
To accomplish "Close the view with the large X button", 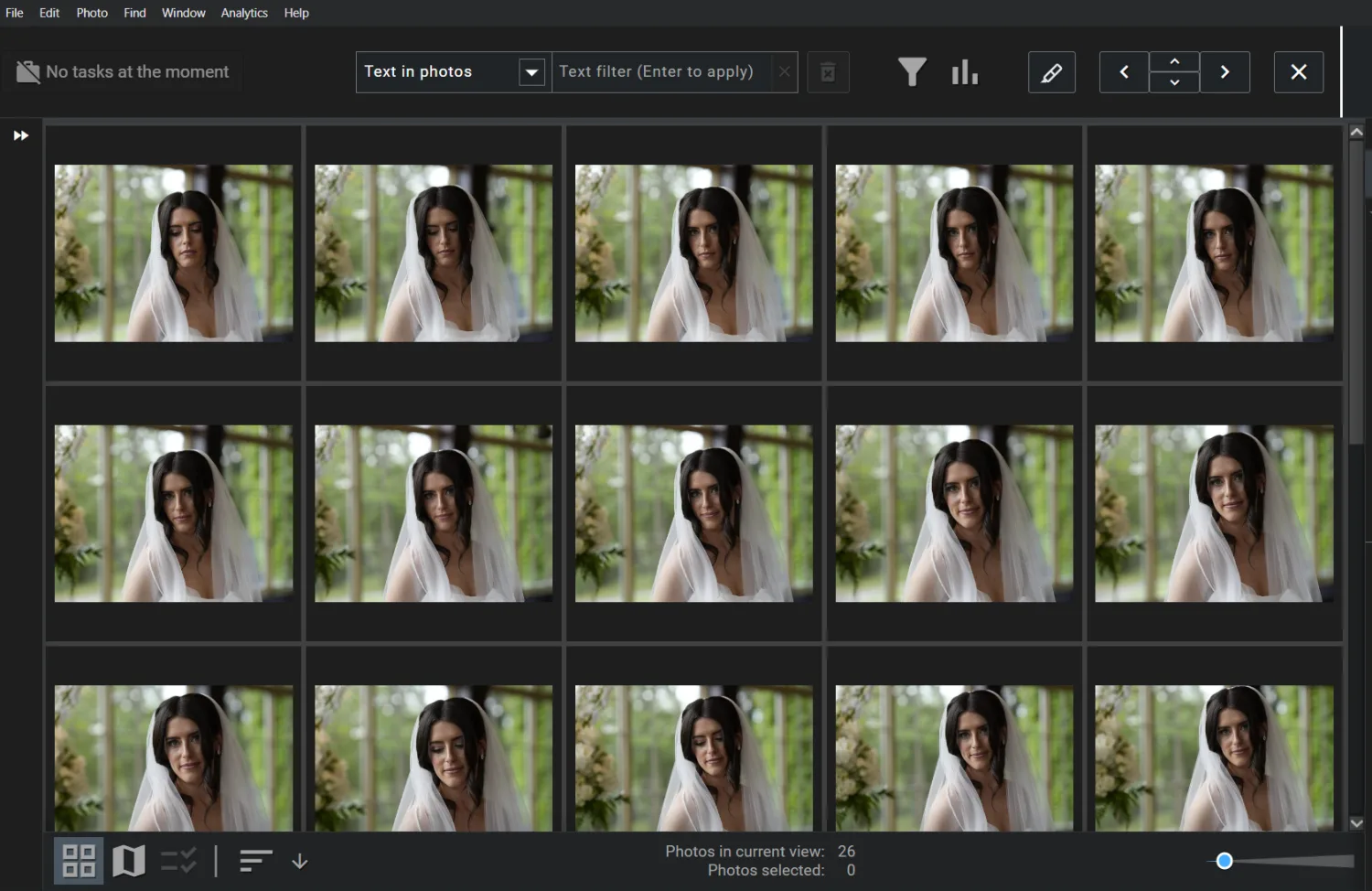I will 1299,72.
